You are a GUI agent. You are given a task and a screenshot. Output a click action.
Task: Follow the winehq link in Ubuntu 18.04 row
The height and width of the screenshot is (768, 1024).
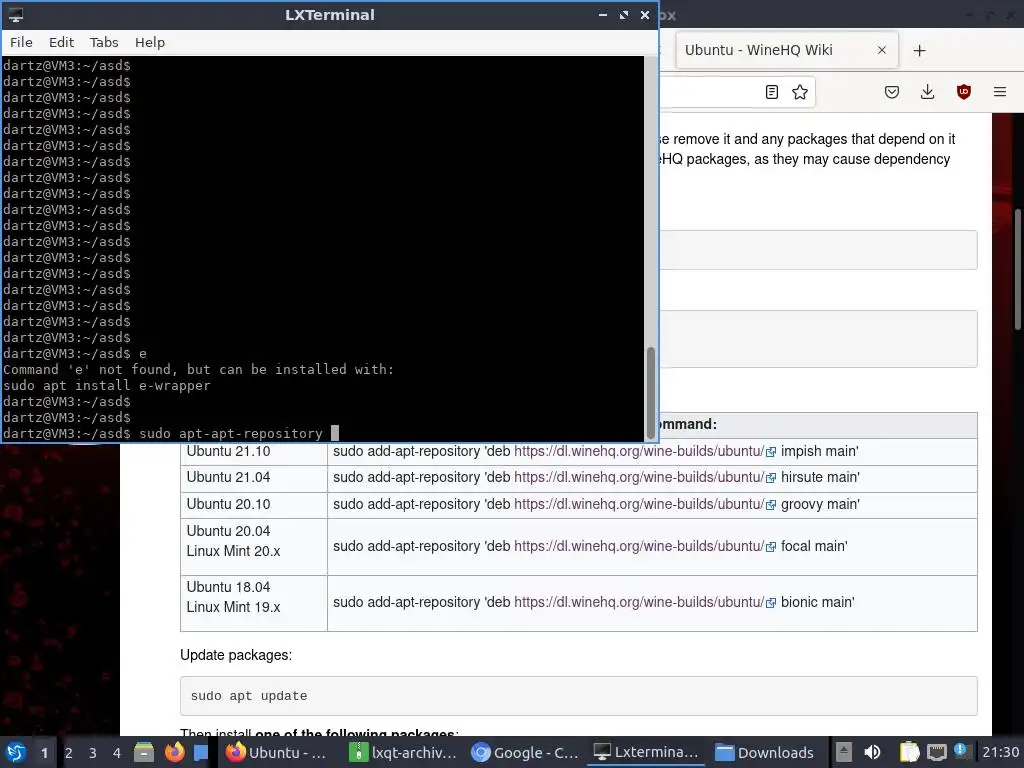pyautogui.click(x=639, y=602)
